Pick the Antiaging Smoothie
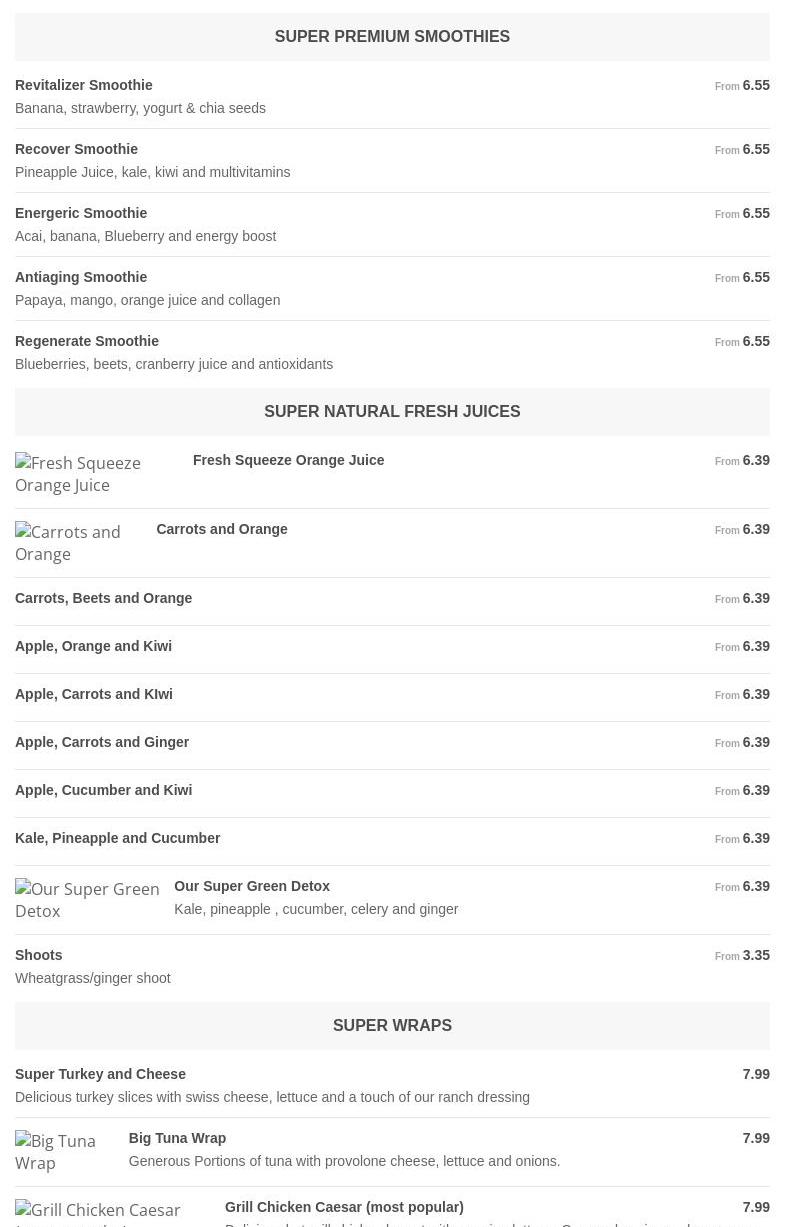Image resolution: width=785 pixels, height=1227 pixels. (x=81, y=277)
